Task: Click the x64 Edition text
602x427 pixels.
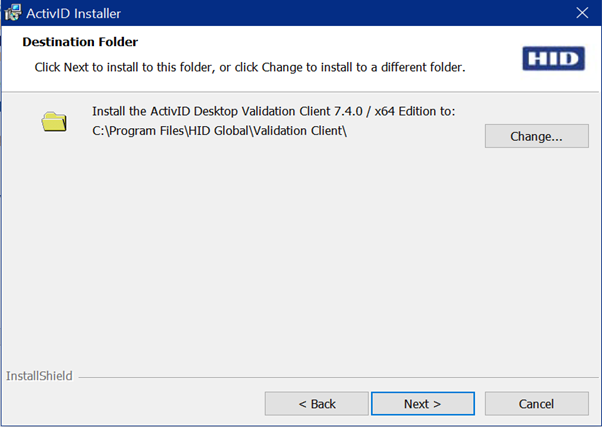Action: 407,111
